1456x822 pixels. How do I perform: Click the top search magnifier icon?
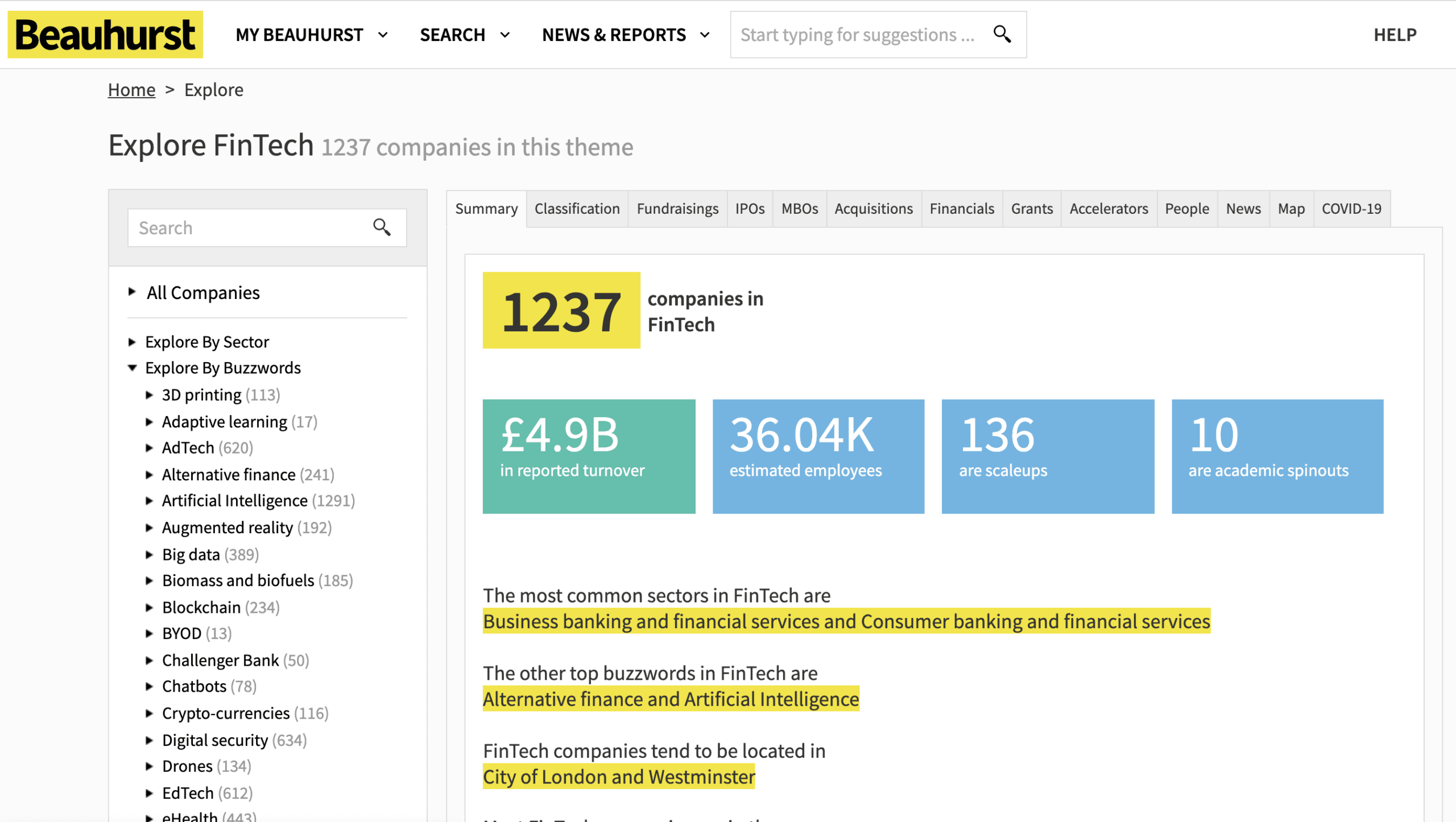[x=1002, y=34]
